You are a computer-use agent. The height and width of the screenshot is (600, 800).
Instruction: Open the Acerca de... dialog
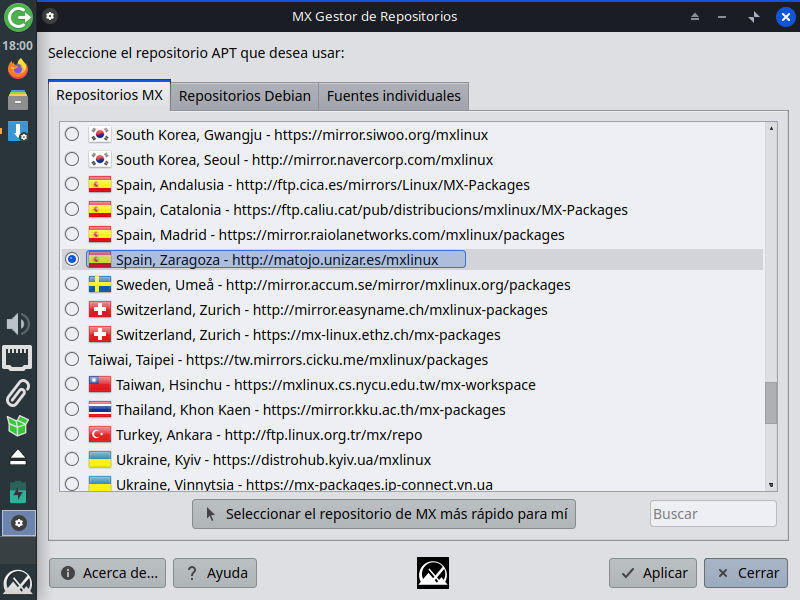point(108,573)
